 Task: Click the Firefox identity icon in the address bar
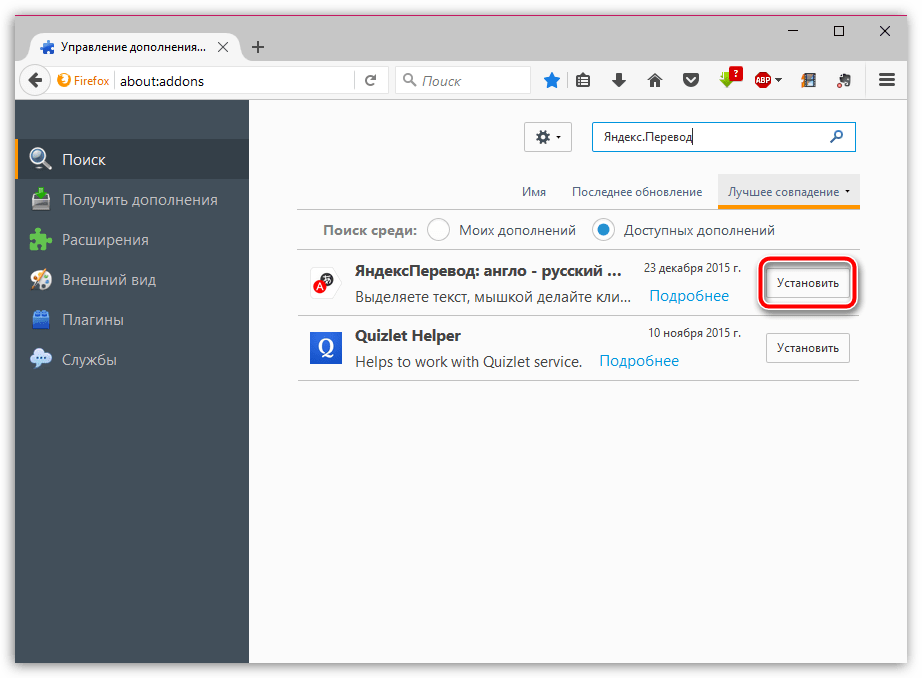tap(83, 81)
